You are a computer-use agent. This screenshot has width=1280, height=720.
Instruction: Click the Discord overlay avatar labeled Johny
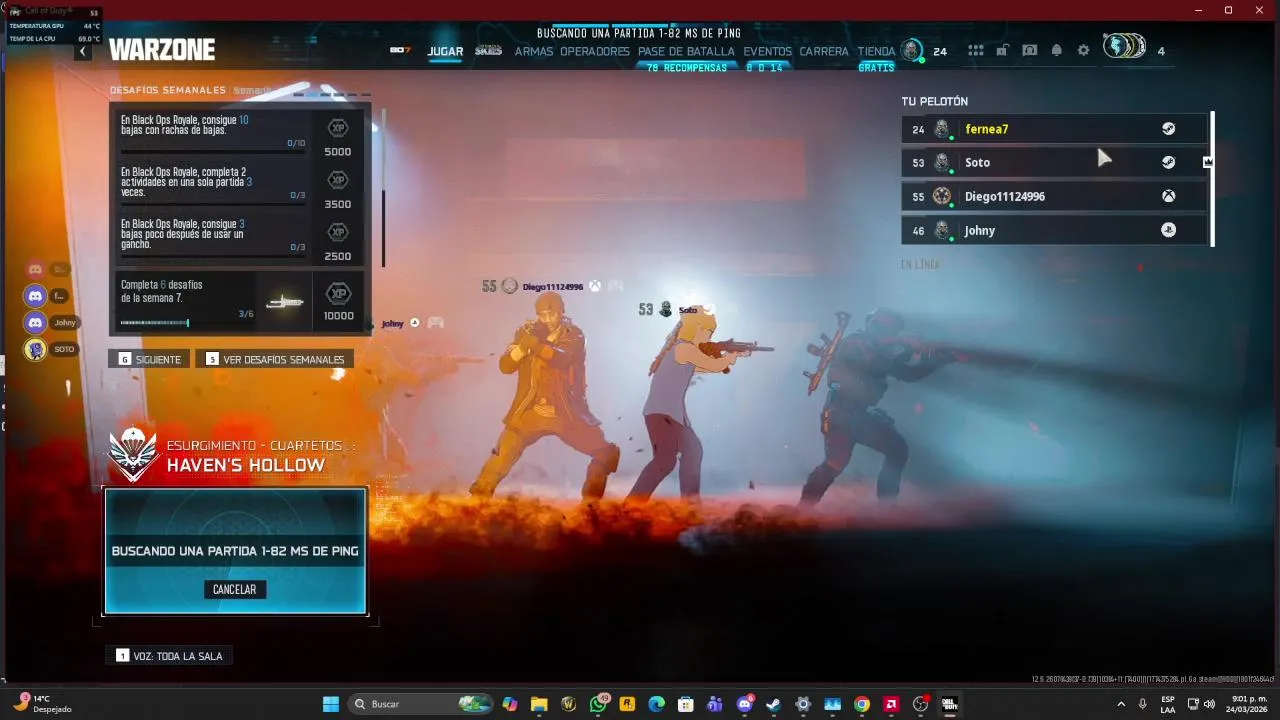(35, 323)
